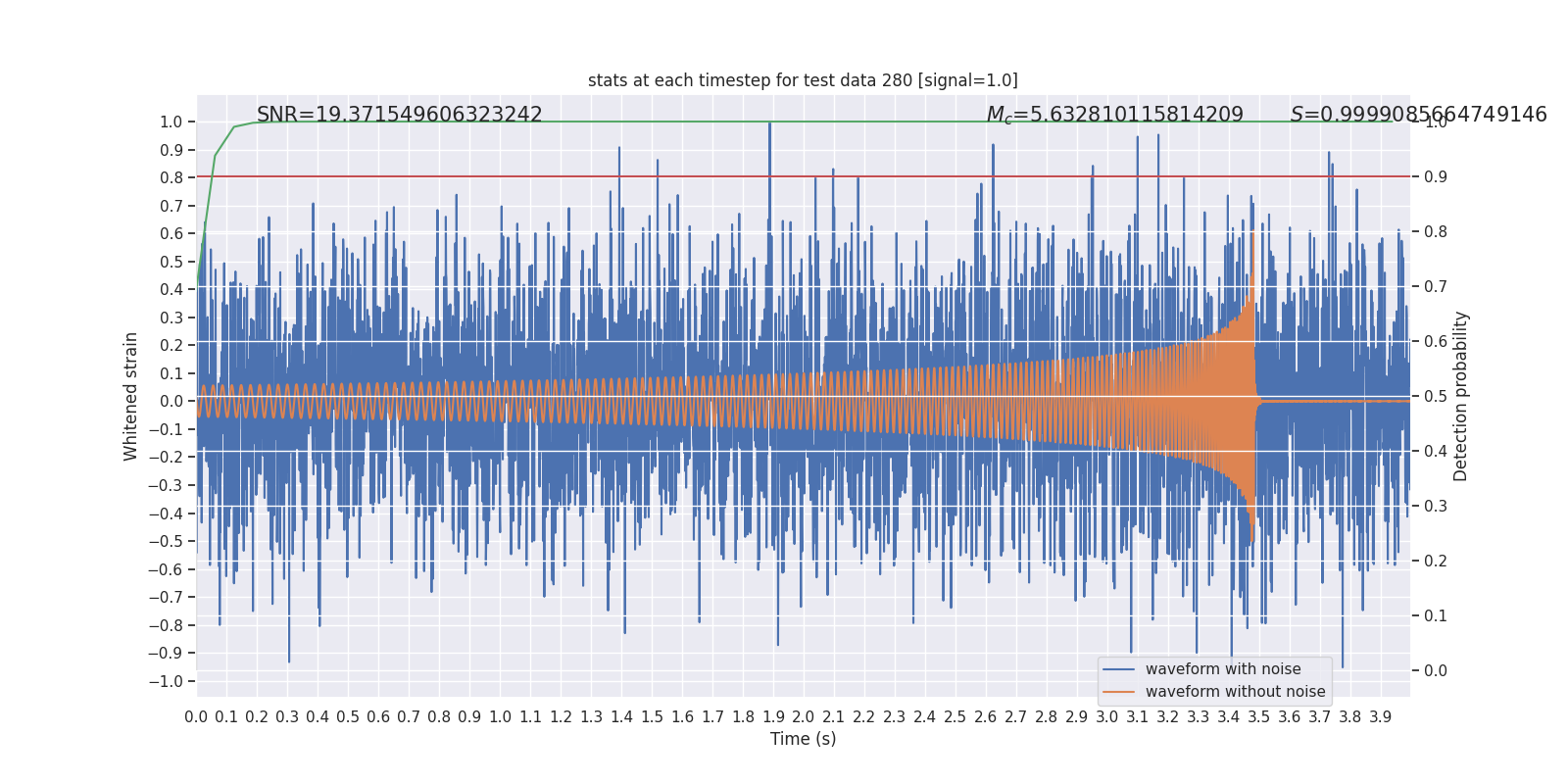This screenshot has height=784, width=1568.
Task: Select detection probability tick label 0.0
Action: tap(1436, 670)
